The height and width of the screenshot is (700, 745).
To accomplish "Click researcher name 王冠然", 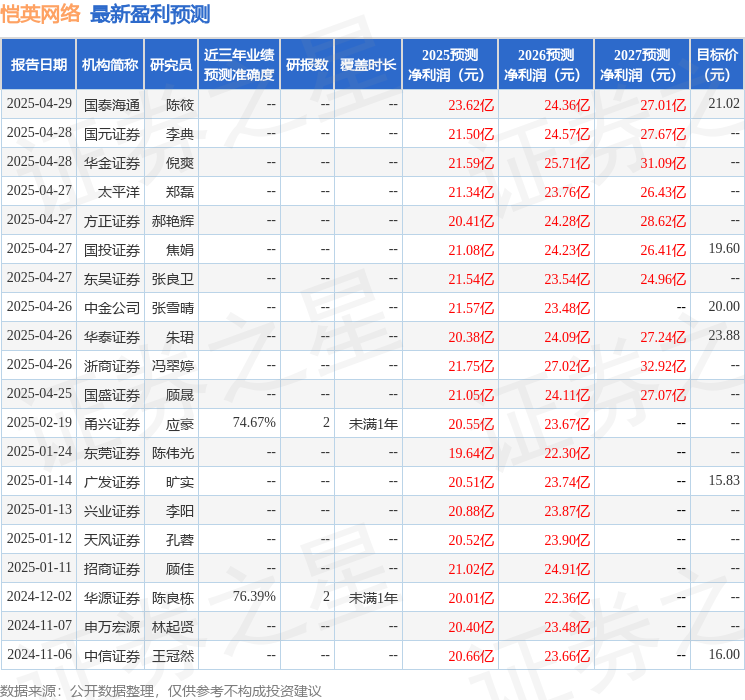I will click(172, 656).
